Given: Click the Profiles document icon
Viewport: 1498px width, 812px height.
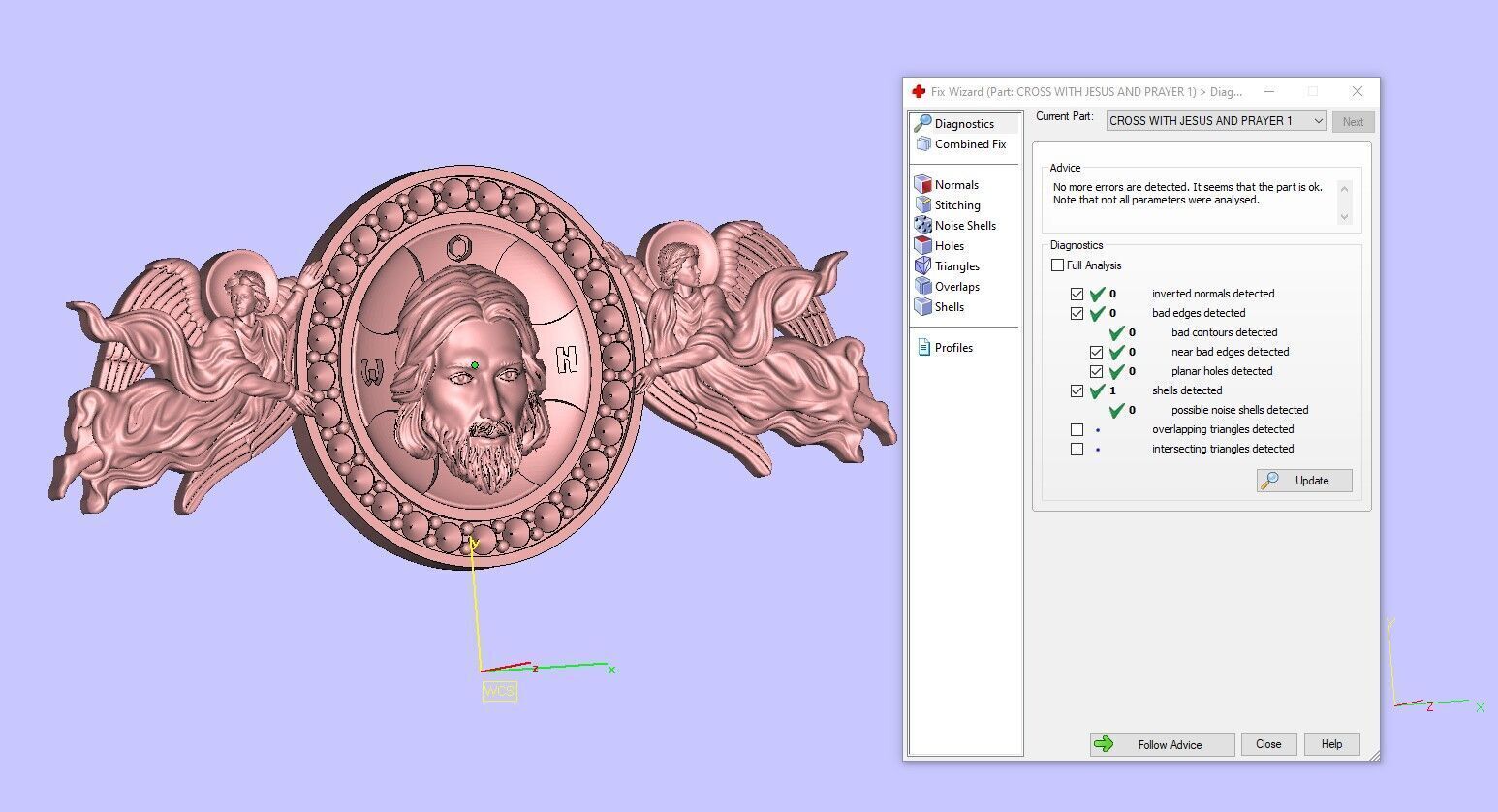Looking at the screenshot, I should [x=923, y=347].
